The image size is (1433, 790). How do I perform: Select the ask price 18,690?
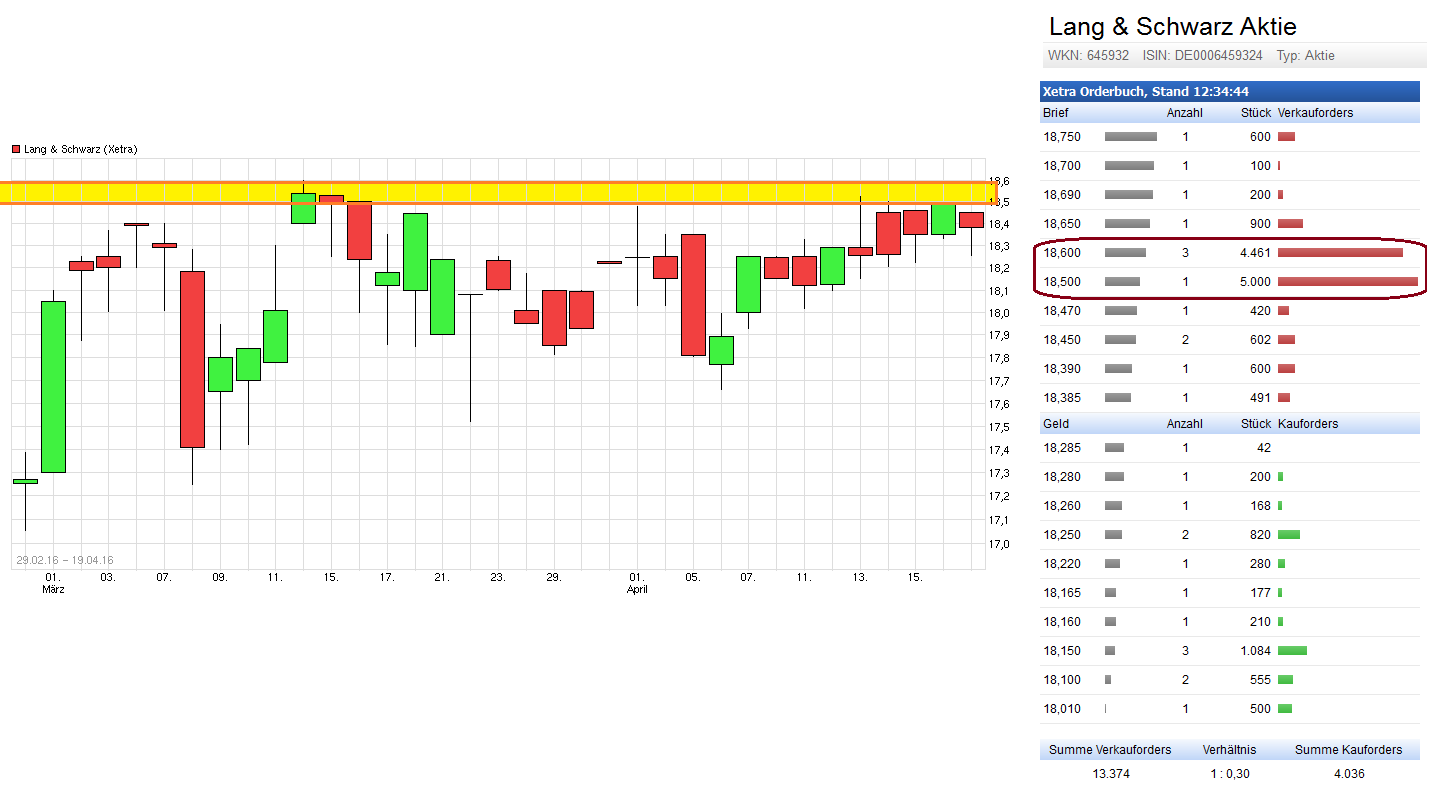(x=1062, y=195)
